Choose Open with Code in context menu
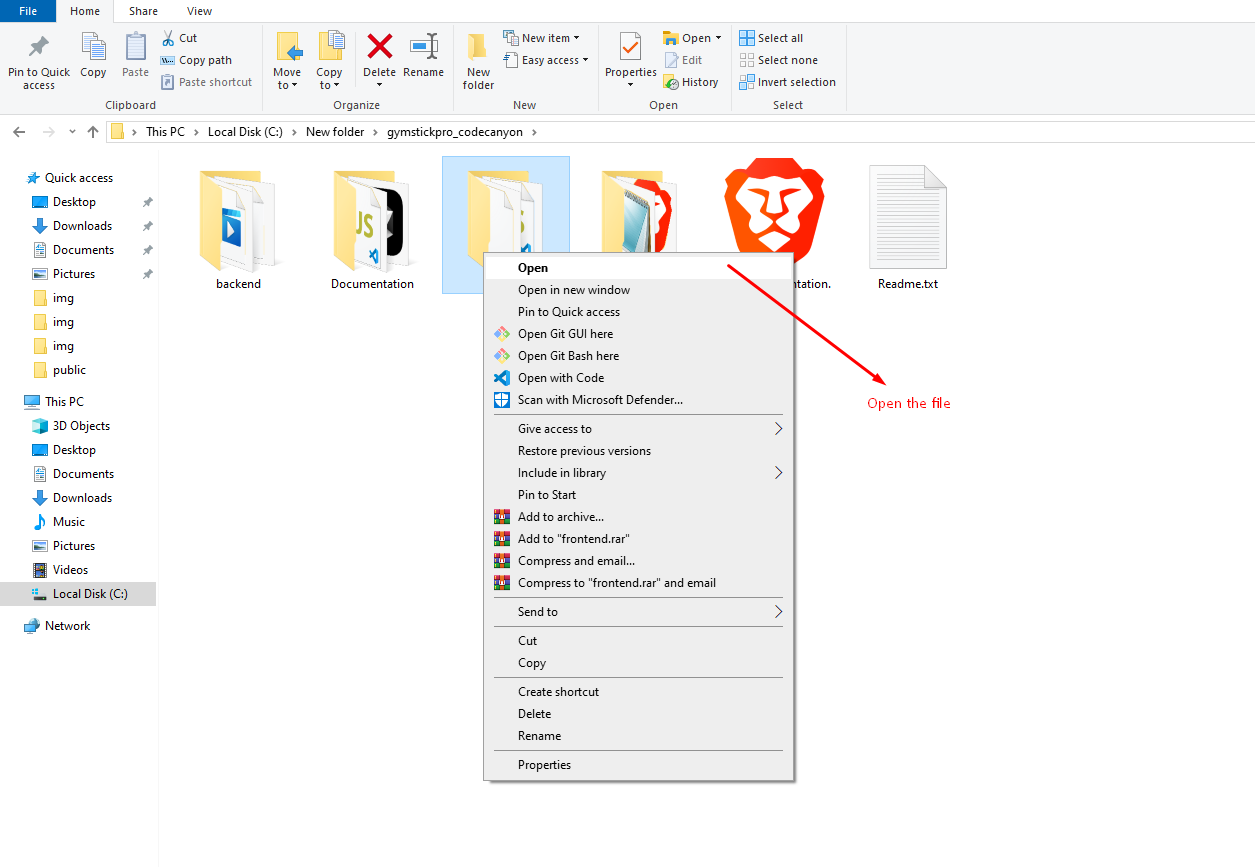 [x=561, y=378]
